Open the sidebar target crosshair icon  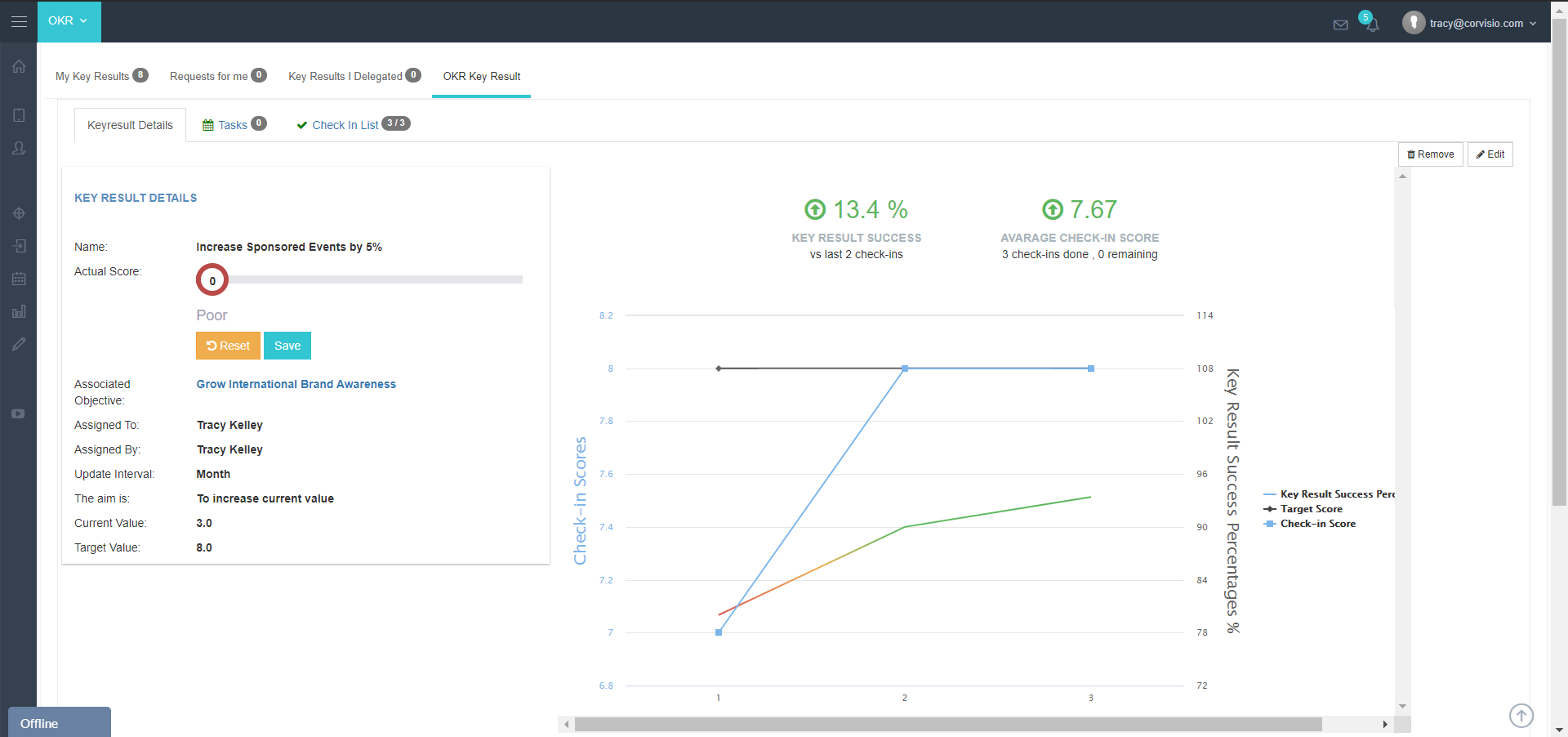tap(19, 213)
